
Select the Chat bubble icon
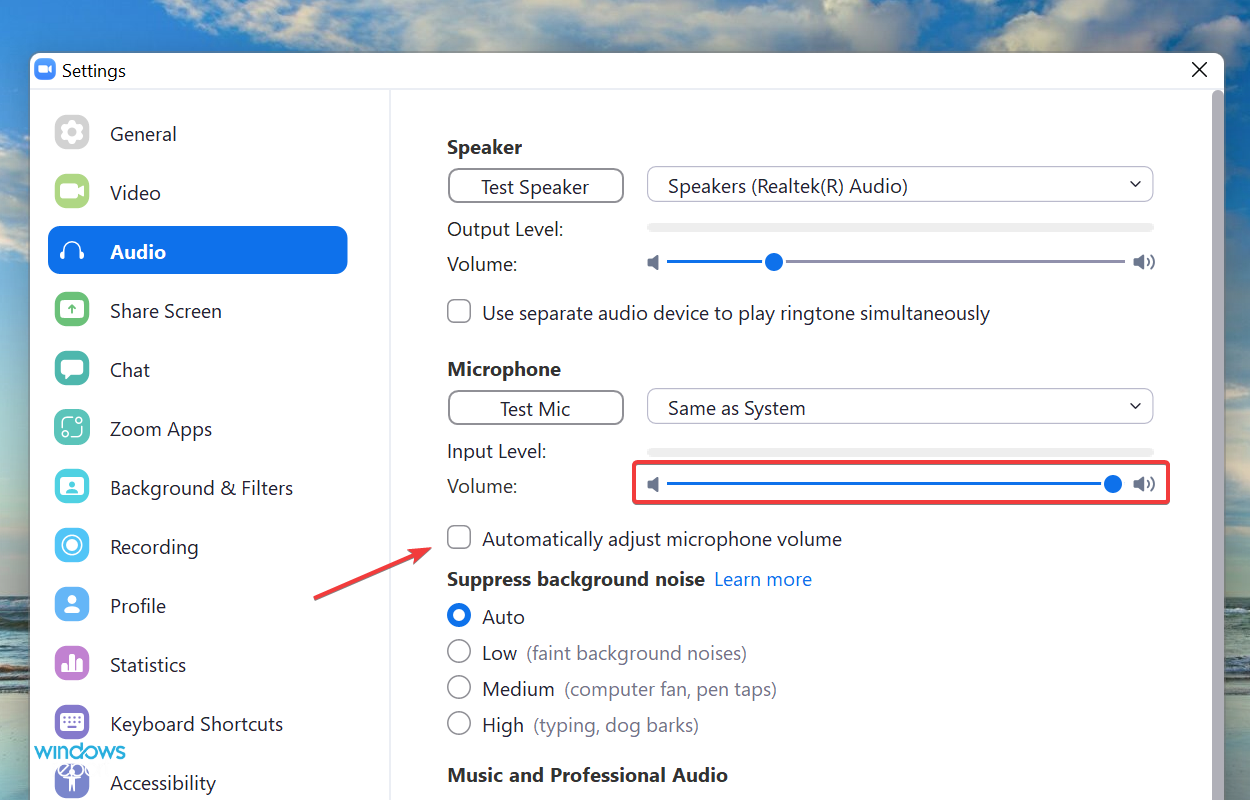tap(72, 369)
